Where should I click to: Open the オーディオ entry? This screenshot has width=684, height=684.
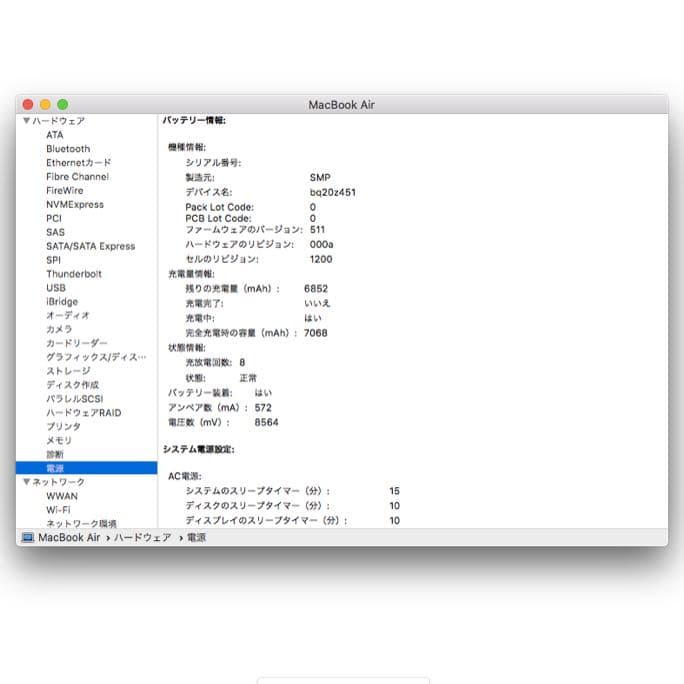pyautogui.click(x=68, y=315)
